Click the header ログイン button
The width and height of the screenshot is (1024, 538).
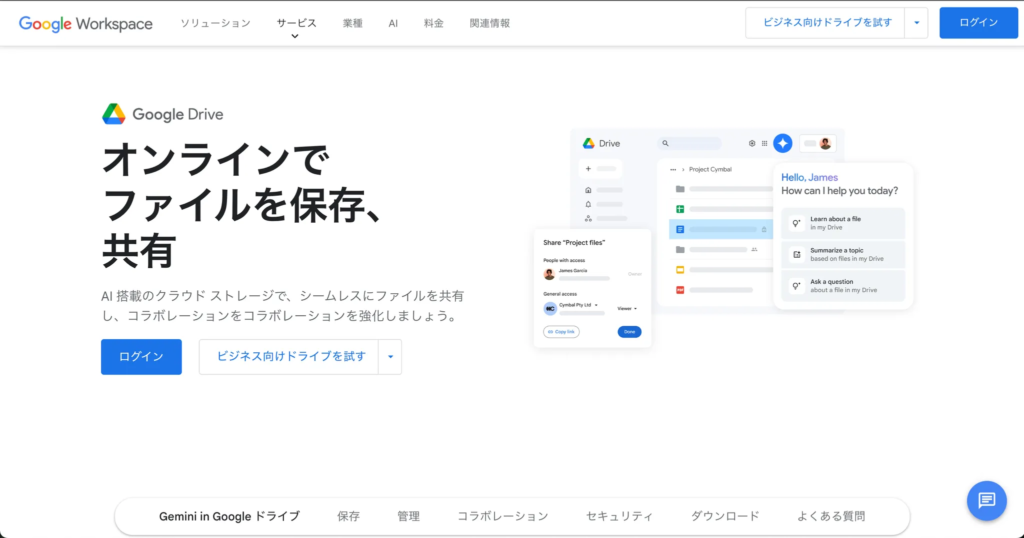(x=978, y=23)
